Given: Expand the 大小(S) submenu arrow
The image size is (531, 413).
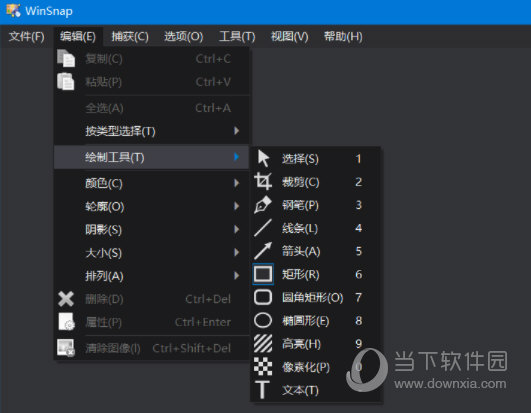Looking at the screenshot, I should point(237,253).
